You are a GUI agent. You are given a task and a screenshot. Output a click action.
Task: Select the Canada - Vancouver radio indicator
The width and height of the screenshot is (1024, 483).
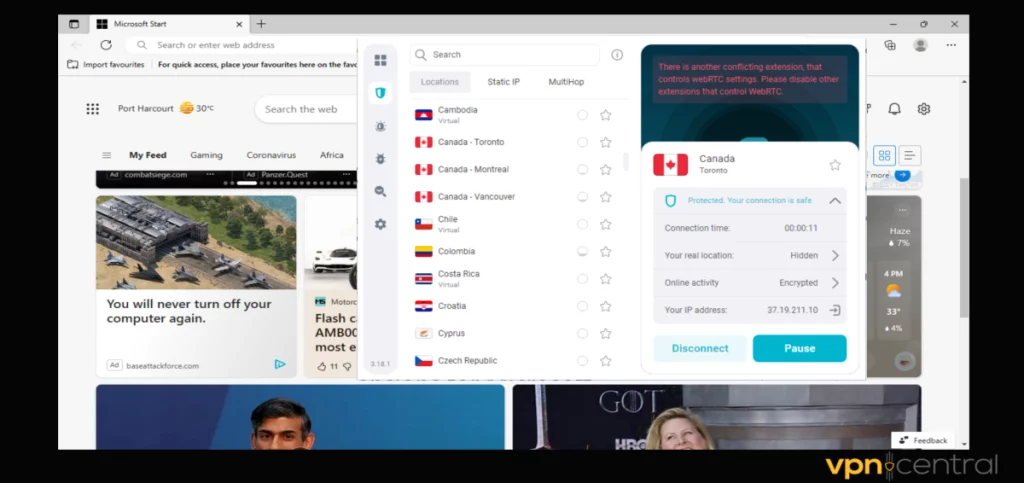582,197
